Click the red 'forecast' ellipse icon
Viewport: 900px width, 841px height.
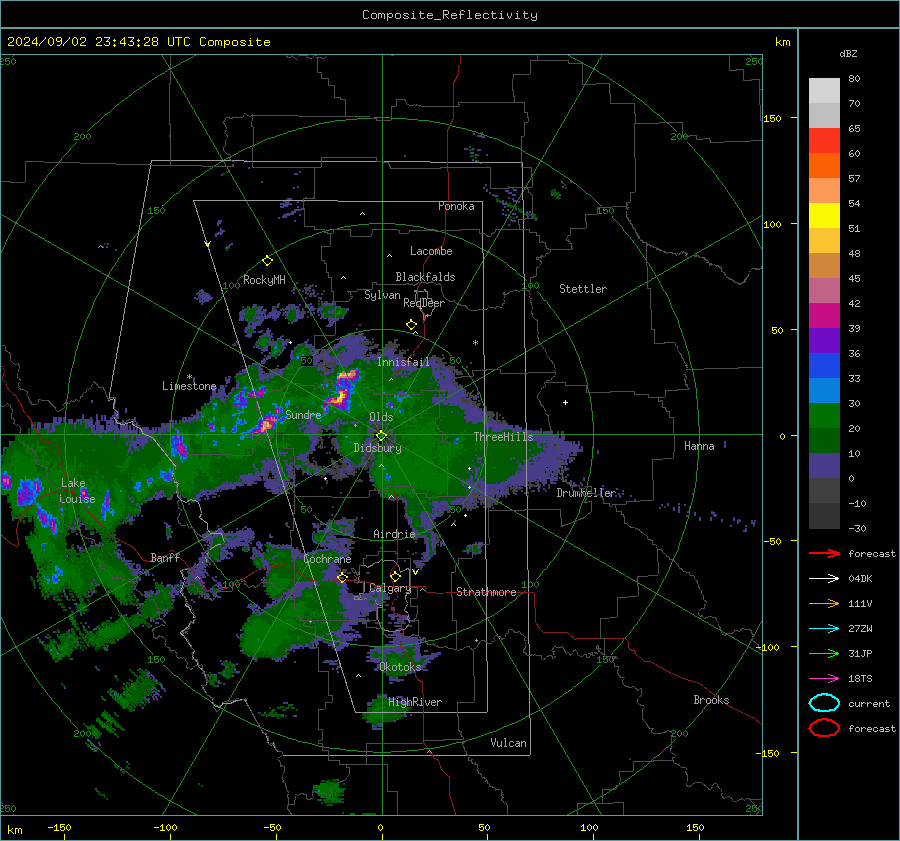(824, 728)
